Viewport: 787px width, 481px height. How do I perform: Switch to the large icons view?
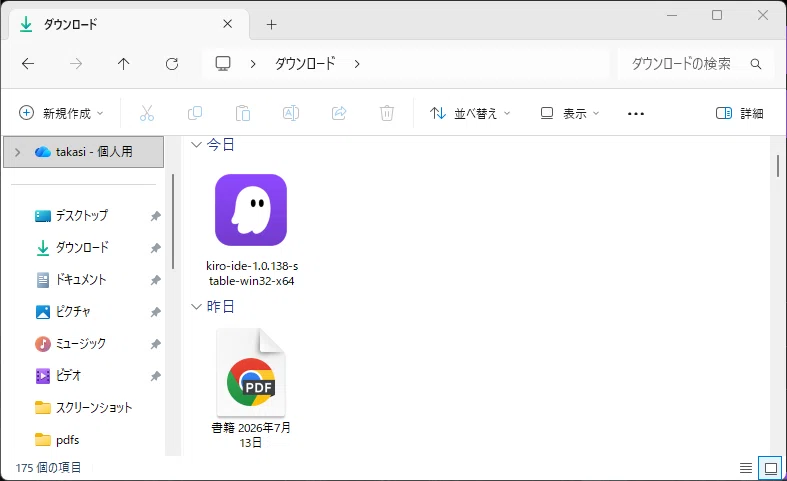(x=770, y=468)
